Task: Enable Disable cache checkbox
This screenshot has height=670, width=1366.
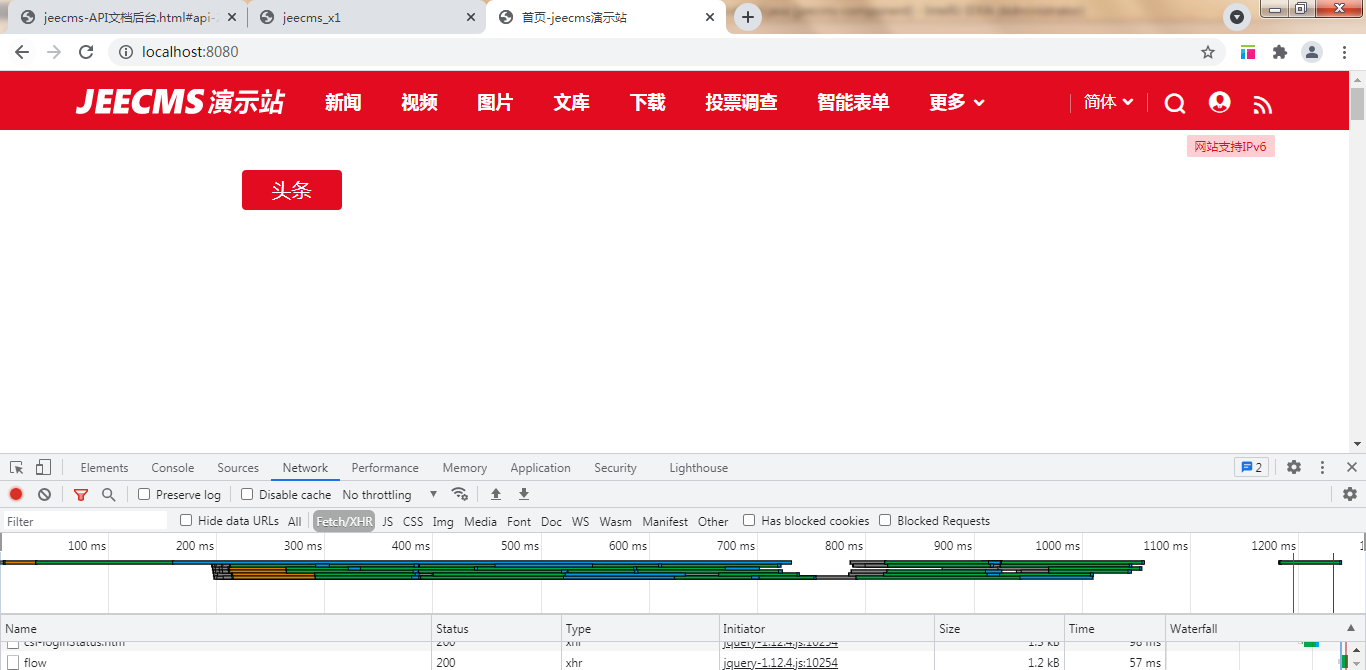Action: (x=247, y=494)
